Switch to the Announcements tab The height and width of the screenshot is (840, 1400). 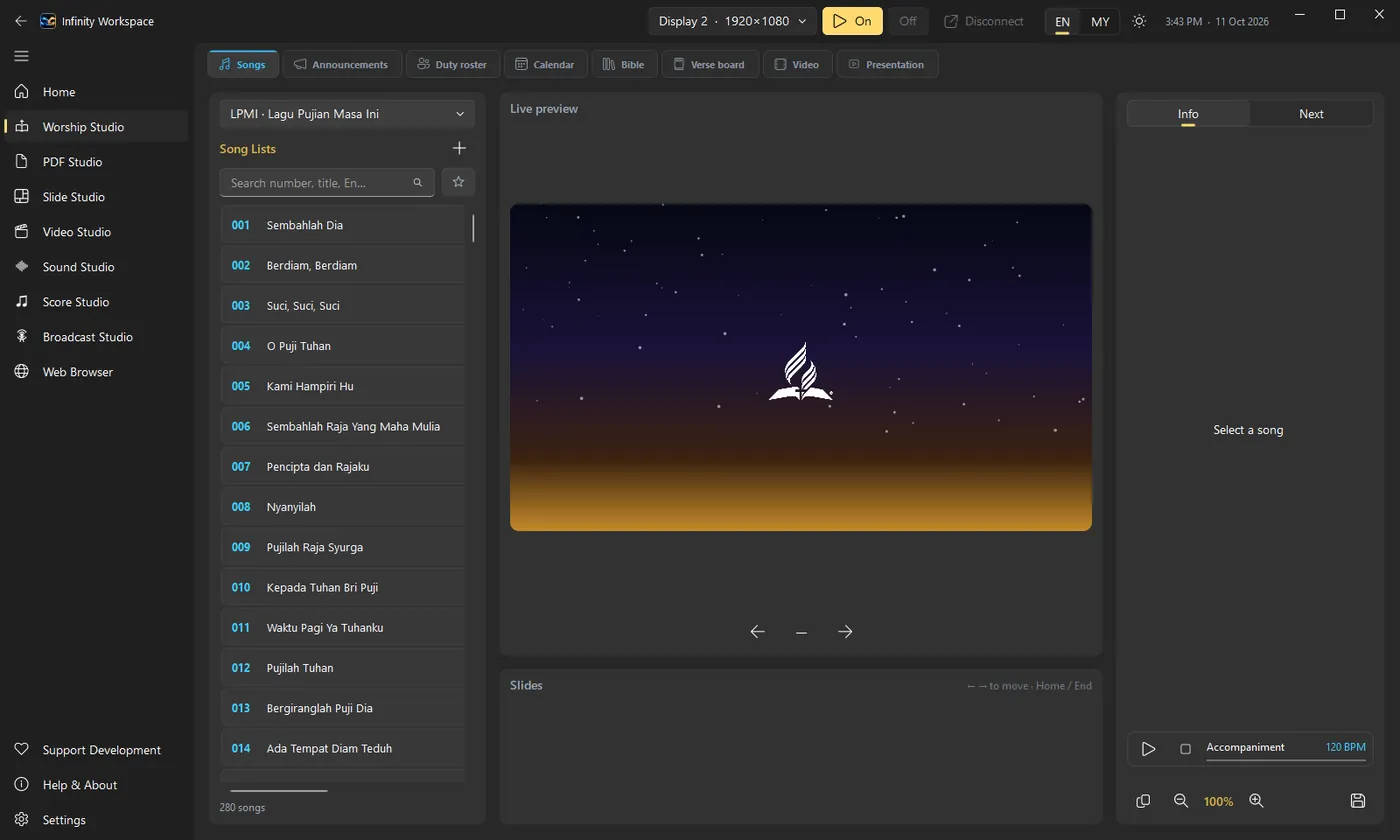click(342, 64)
